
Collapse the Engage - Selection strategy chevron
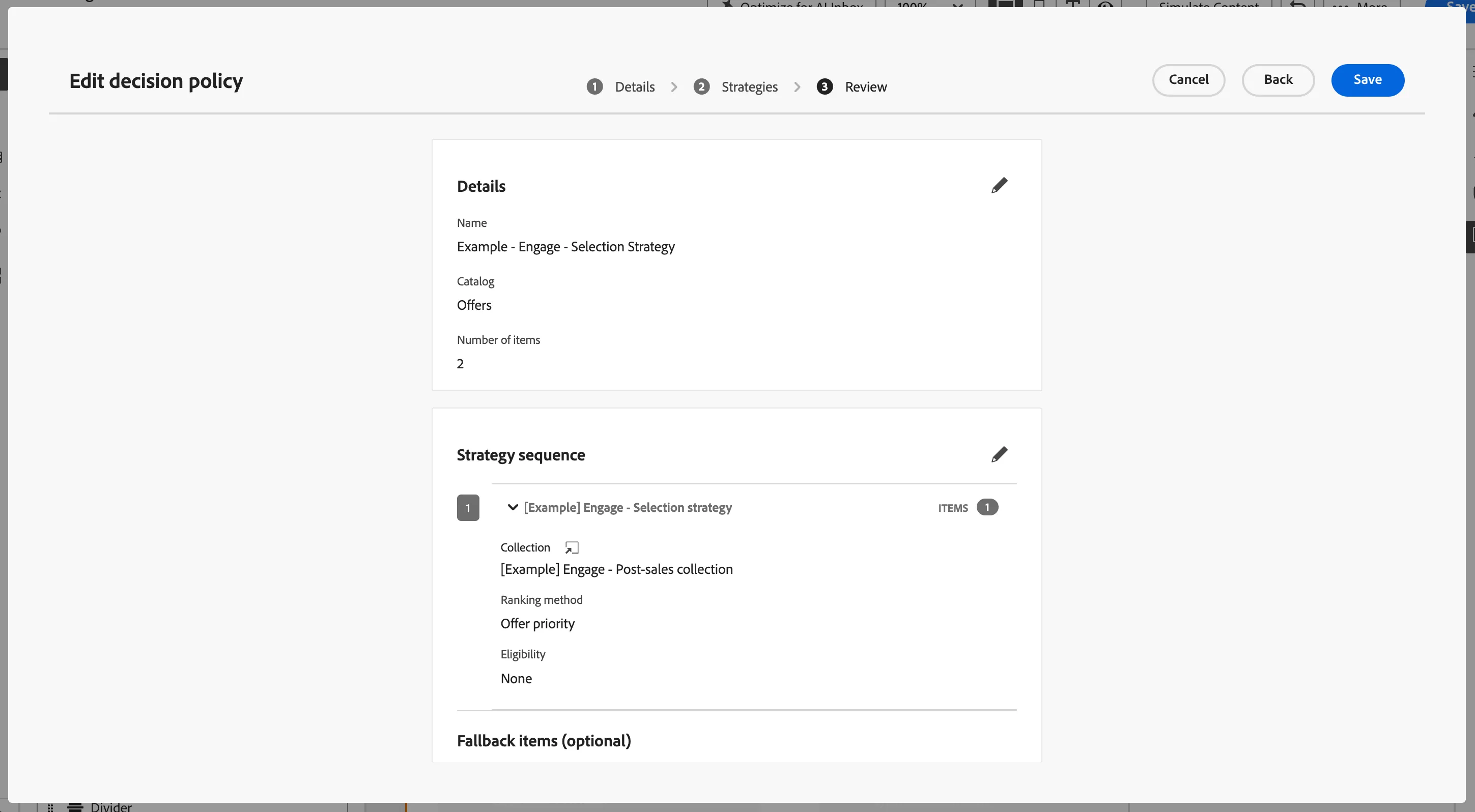click(513, 507)
